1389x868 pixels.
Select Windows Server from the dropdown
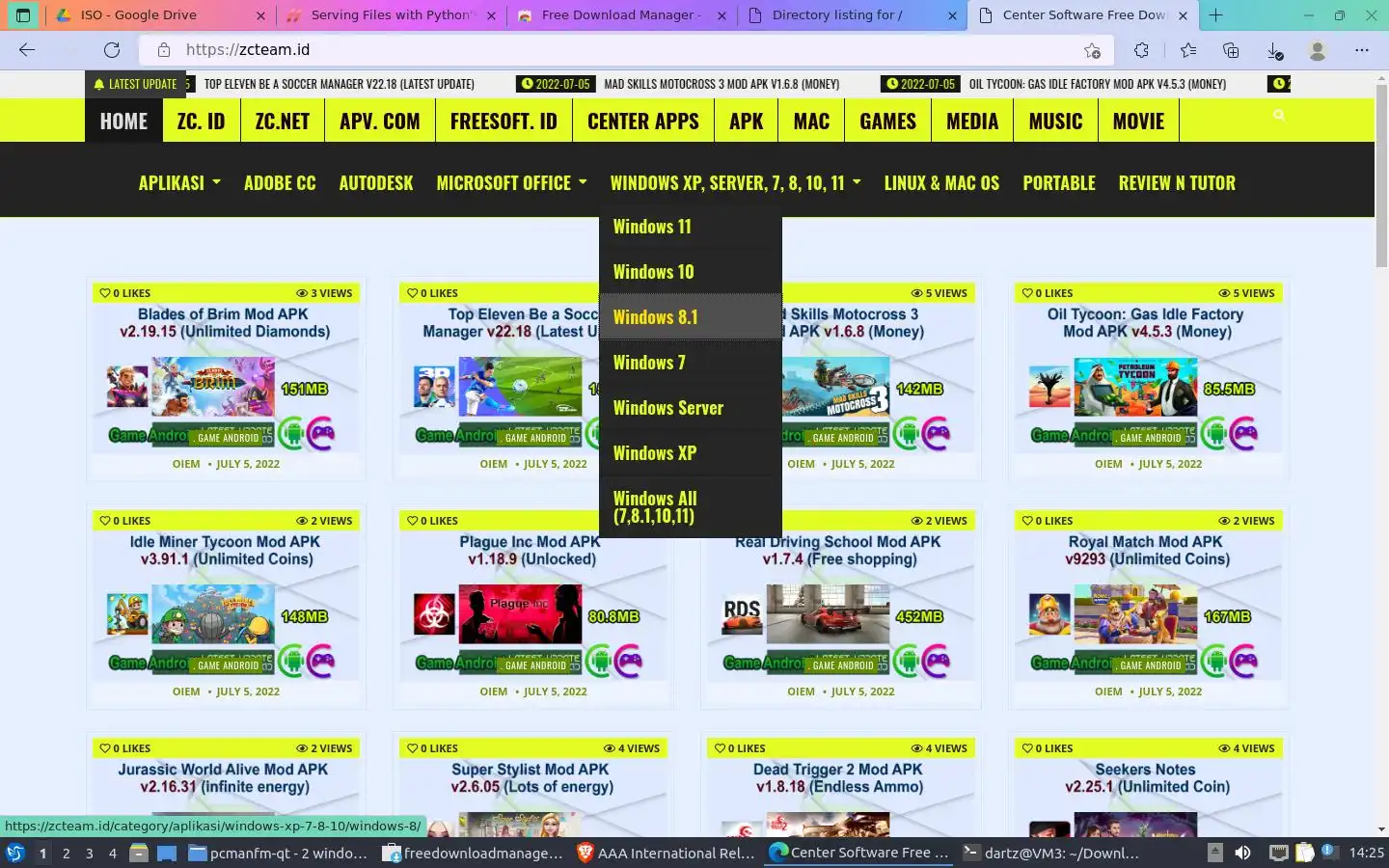pyautogui.click(x=691, y=408)
